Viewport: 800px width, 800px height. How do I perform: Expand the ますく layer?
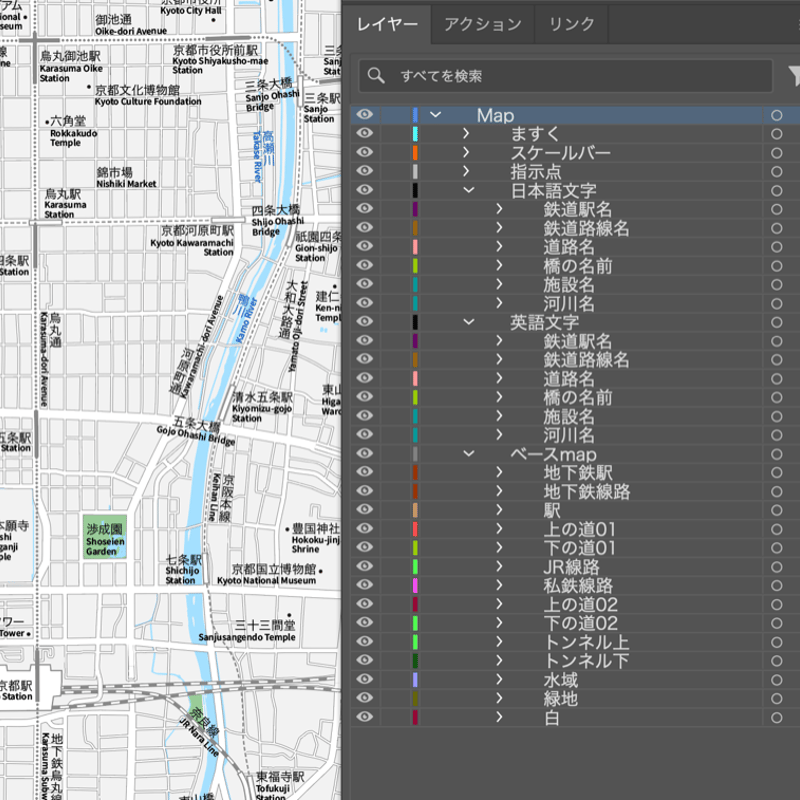(466, 134)
